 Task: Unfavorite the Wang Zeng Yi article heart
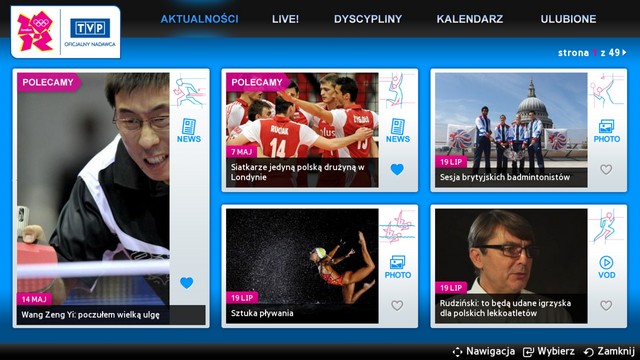pyautogui.click(x=187, y=282)
